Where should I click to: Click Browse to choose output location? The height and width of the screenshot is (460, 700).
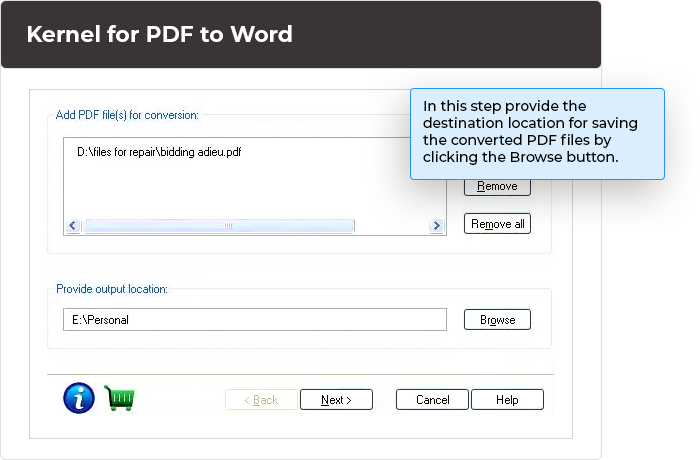(497, 320)
